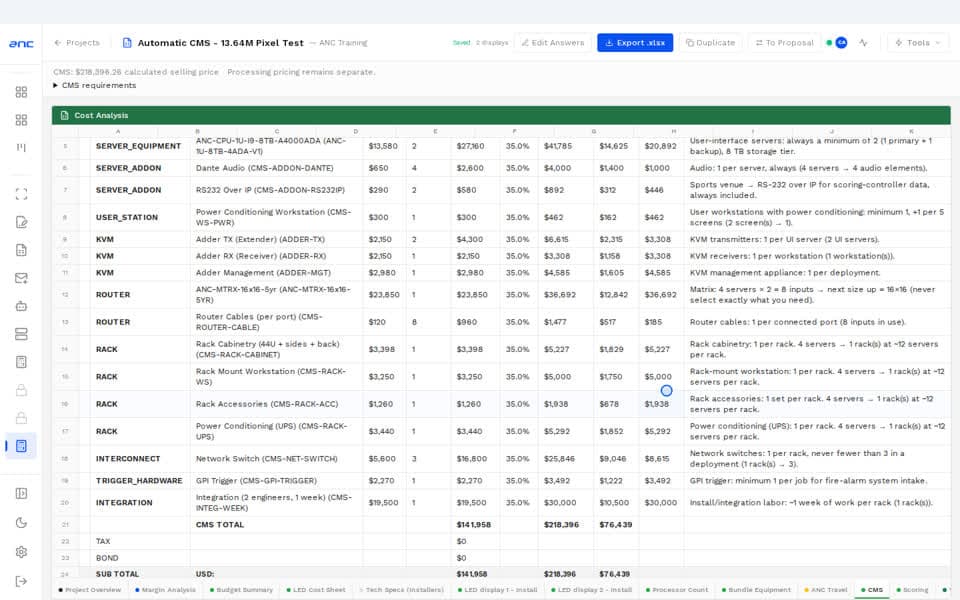The width and height of the screenshot is (960, 600).
Task: Open the bracketed exclamation sidebar icon
Action: click(x=21, y=148)
